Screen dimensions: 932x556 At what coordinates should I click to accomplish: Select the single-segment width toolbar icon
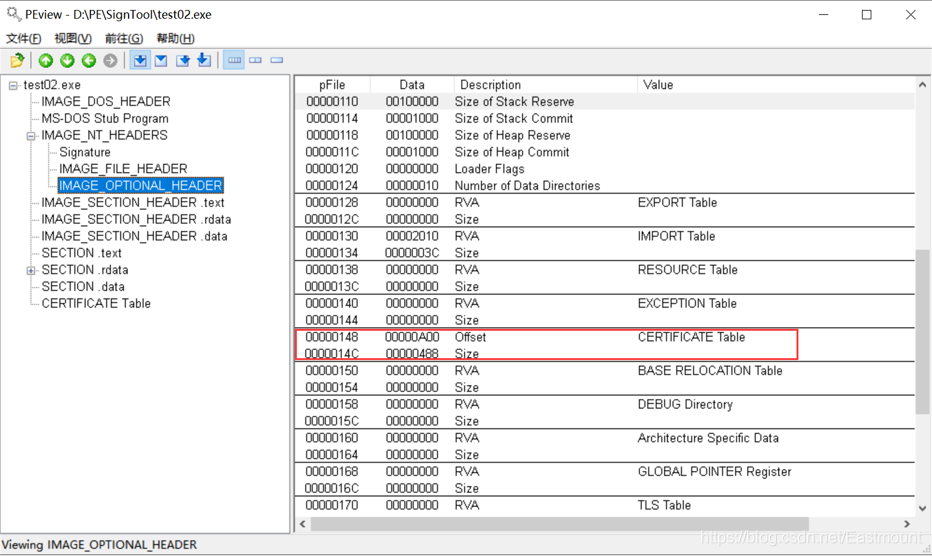pos(277,60)
